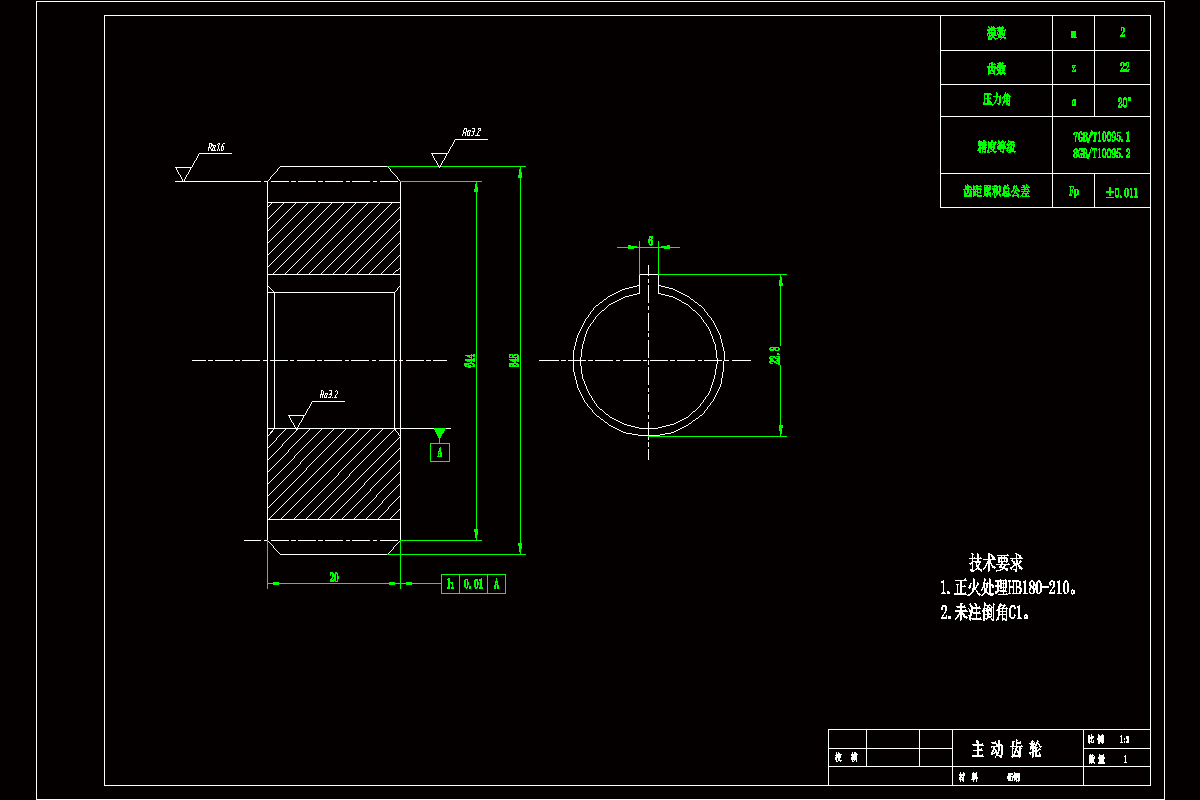
Task: Click the 20° pressure angle value
Action: click(1123, 102)
